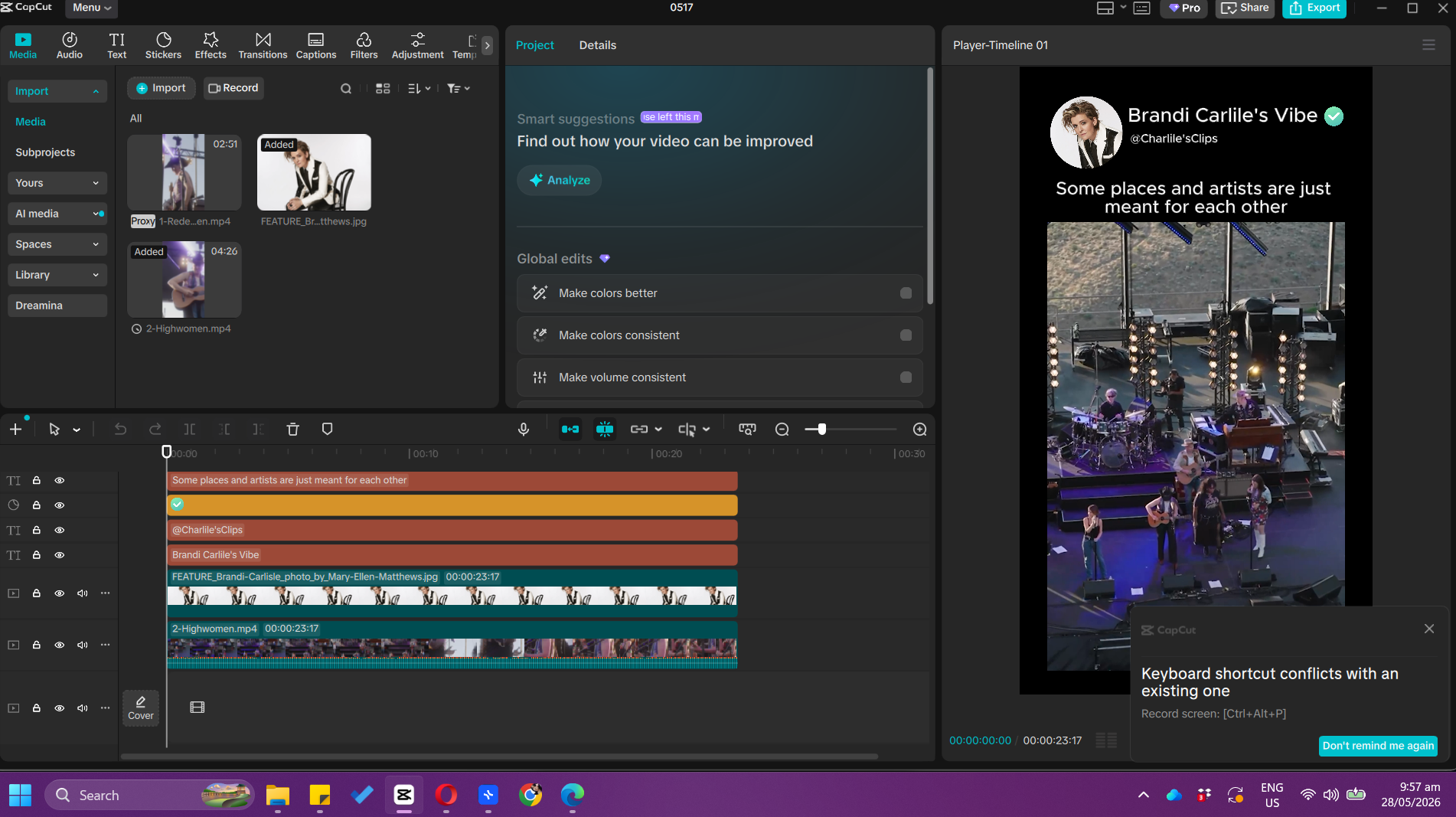
Task: Hide the Brandi Carlile's Vibe text track
Action: click(x=59, y=555)
